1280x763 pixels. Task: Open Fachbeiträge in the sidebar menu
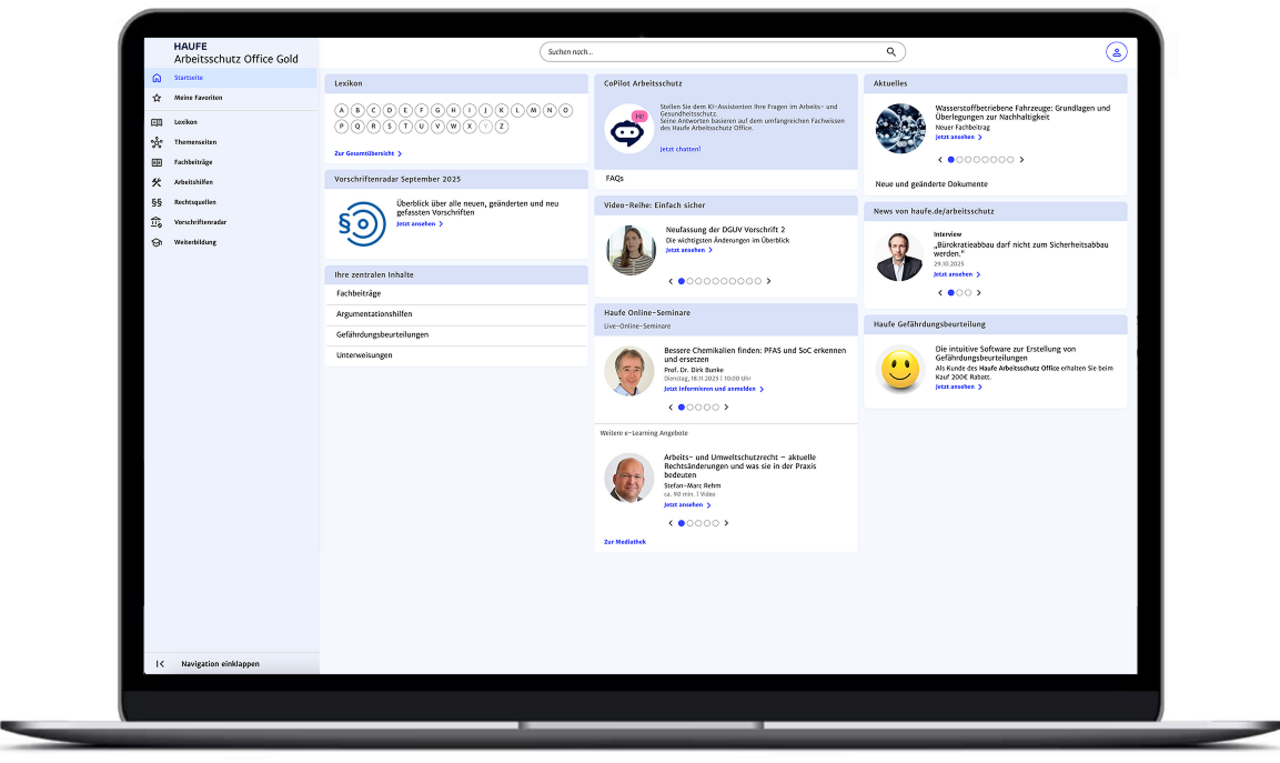pyautogui.click(x=193, y=162)
